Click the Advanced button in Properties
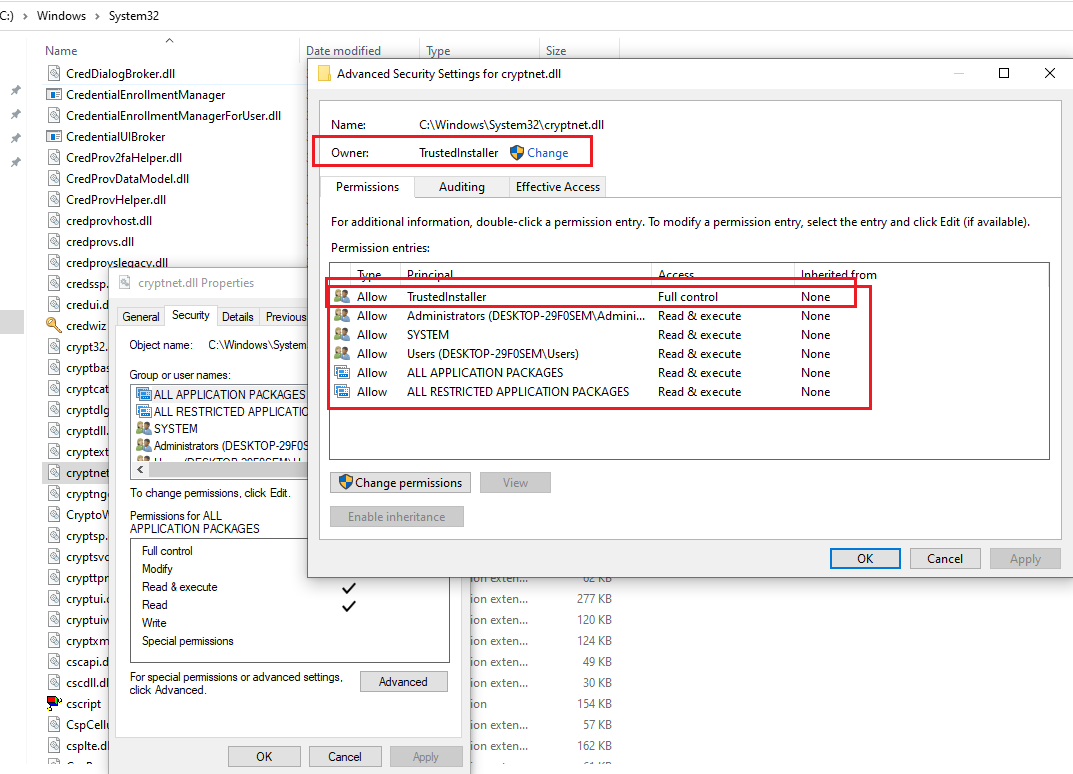Viewport: 1073px width, 774px height. (403, 682)
